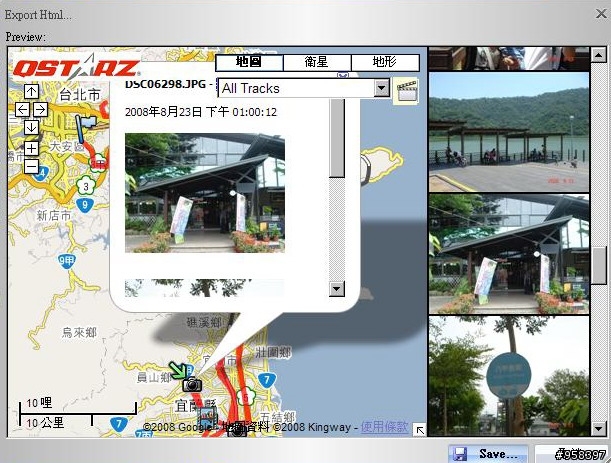The width and height of the screenshot is (611, 463).
Task: Click the popup scrollbar down arrow
Action: 337,289
